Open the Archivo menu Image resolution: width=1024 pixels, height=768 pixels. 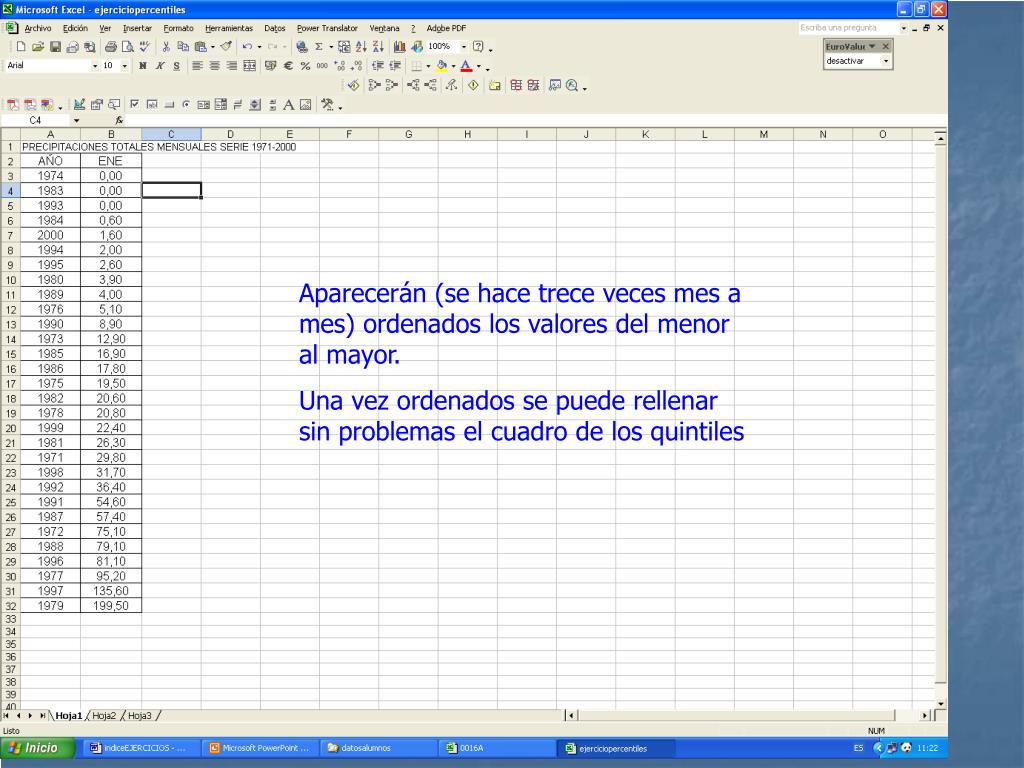tap(38, 28)
